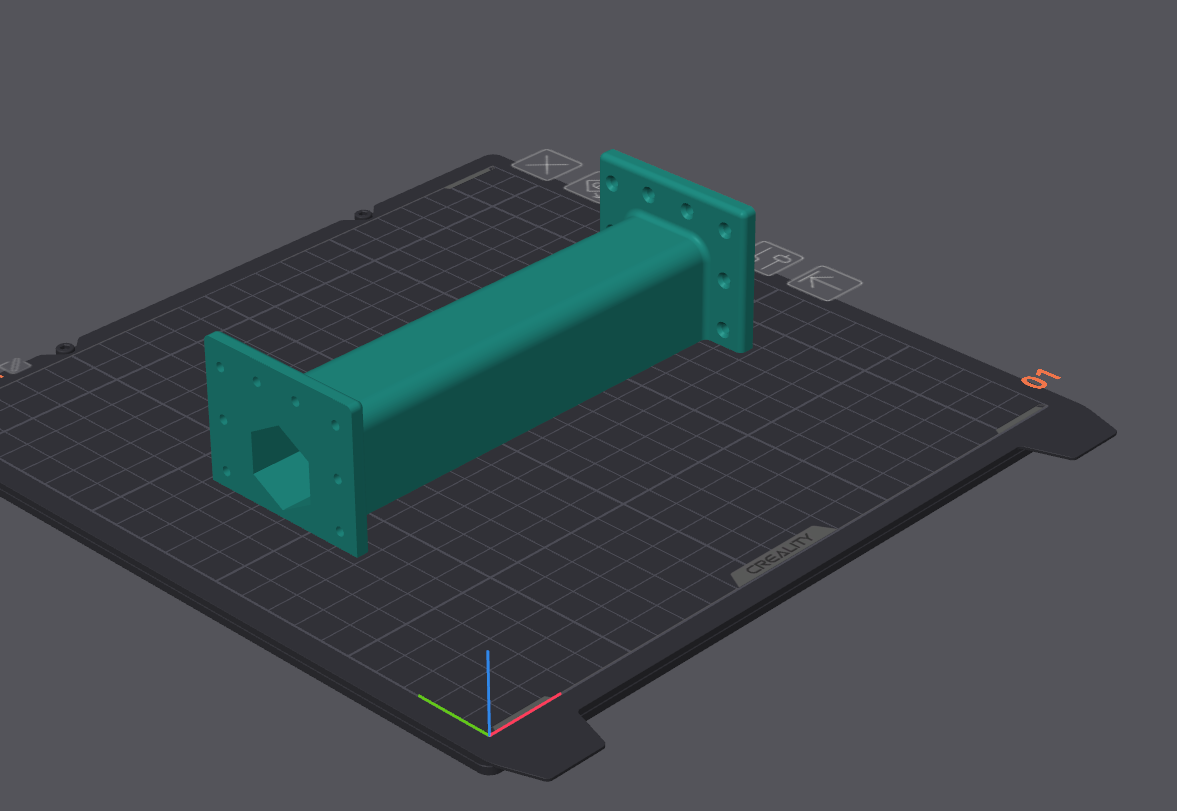This screenshot has height=811, width=1177.
Task: Click the plate's X remove icon
Action: click(x=547, y=164)
